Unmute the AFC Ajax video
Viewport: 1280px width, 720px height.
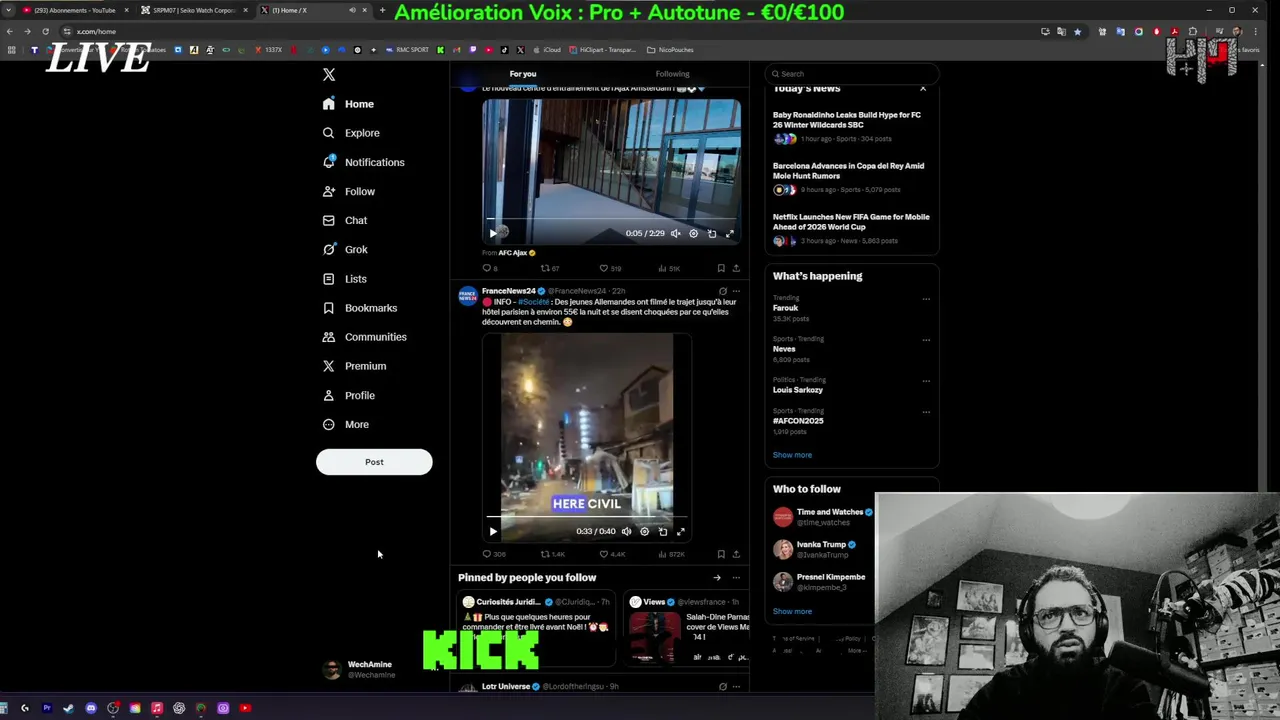[x=676, y=233]
